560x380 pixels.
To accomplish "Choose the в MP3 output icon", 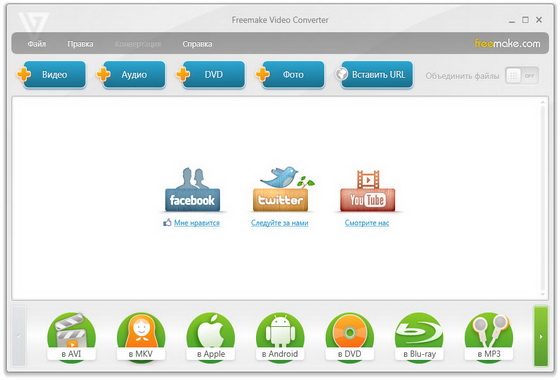I will 489,338.
